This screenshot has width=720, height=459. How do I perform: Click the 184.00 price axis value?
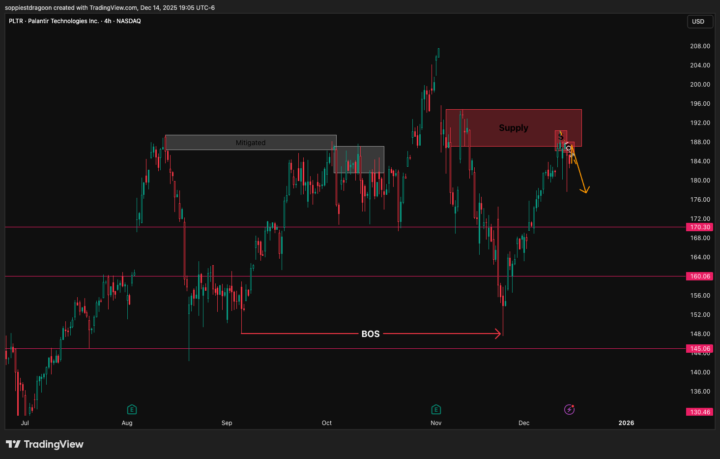click(700, 162)
